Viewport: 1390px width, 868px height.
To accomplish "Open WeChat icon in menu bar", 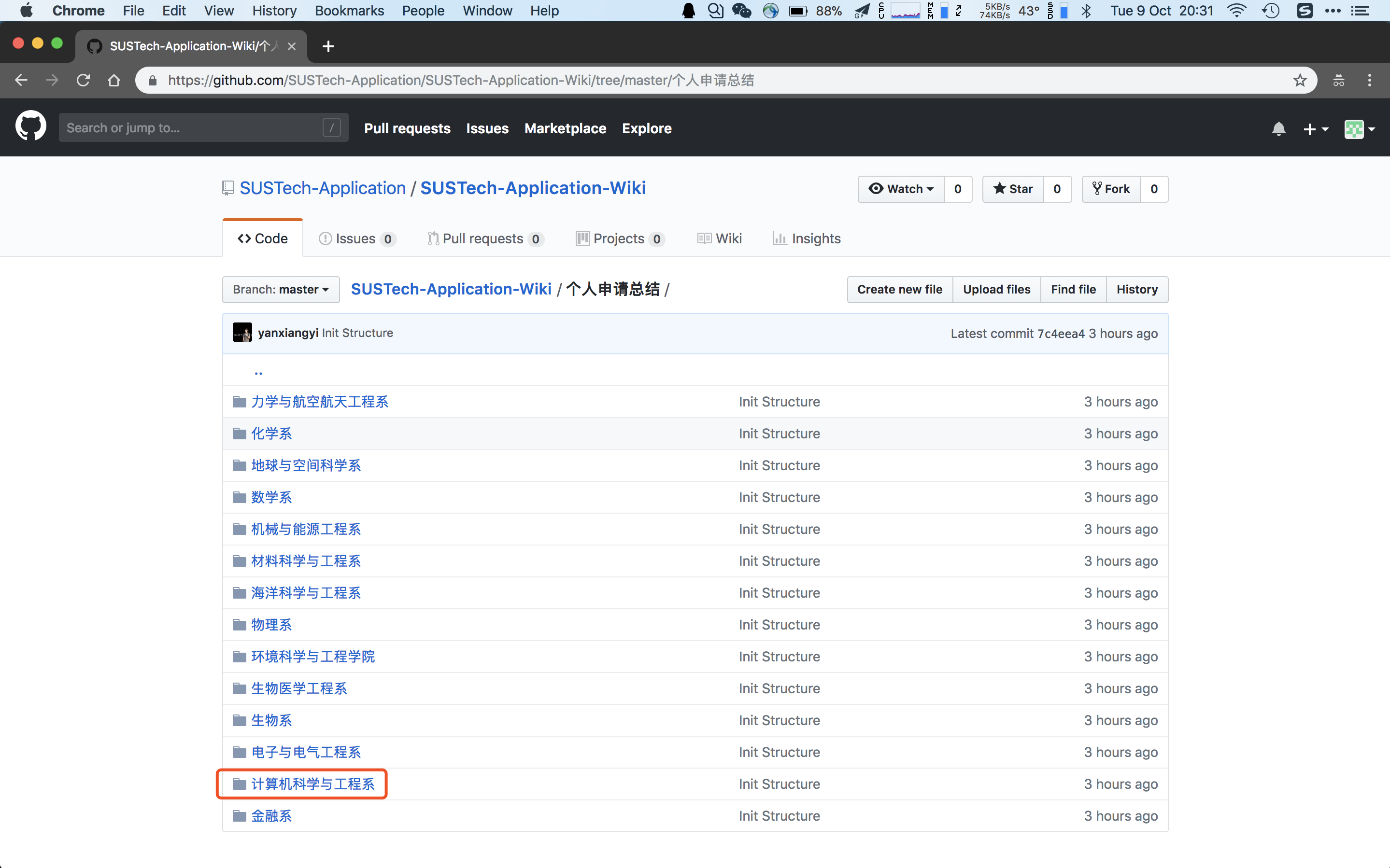I will [741, 11].
